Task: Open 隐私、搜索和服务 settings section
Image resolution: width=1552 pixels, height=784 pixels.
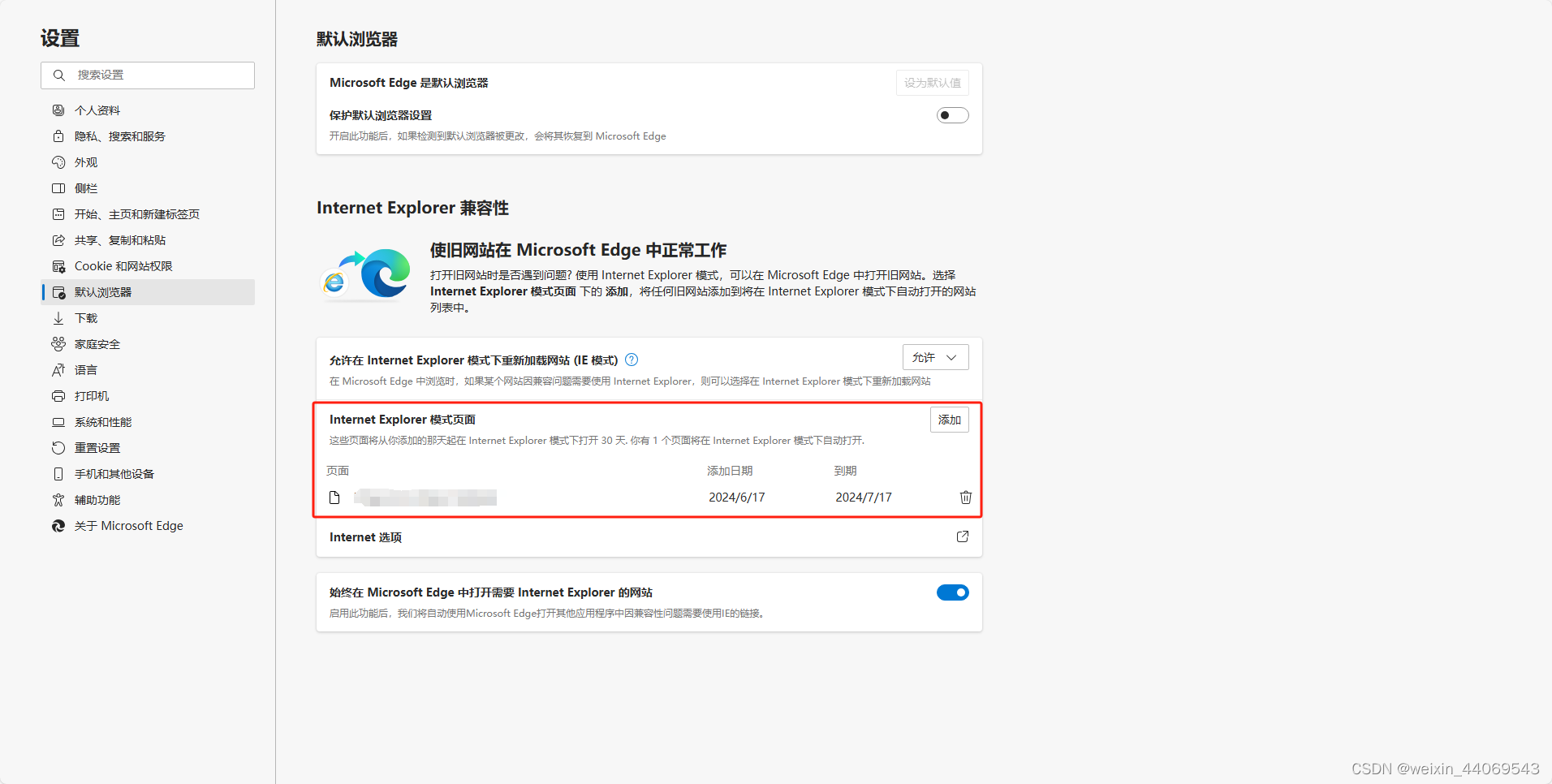Action: click(148, 136)
